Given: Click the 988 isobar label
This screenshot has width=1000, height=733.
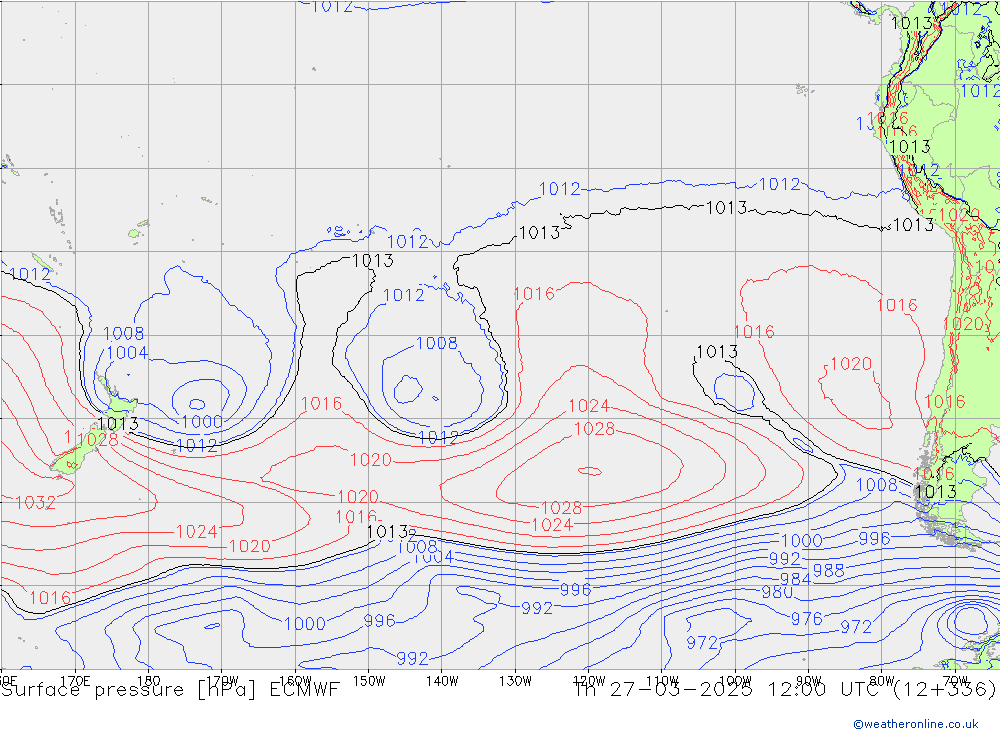Looking at the screenshot, I should pyautogui.click(x=828, y=570).
